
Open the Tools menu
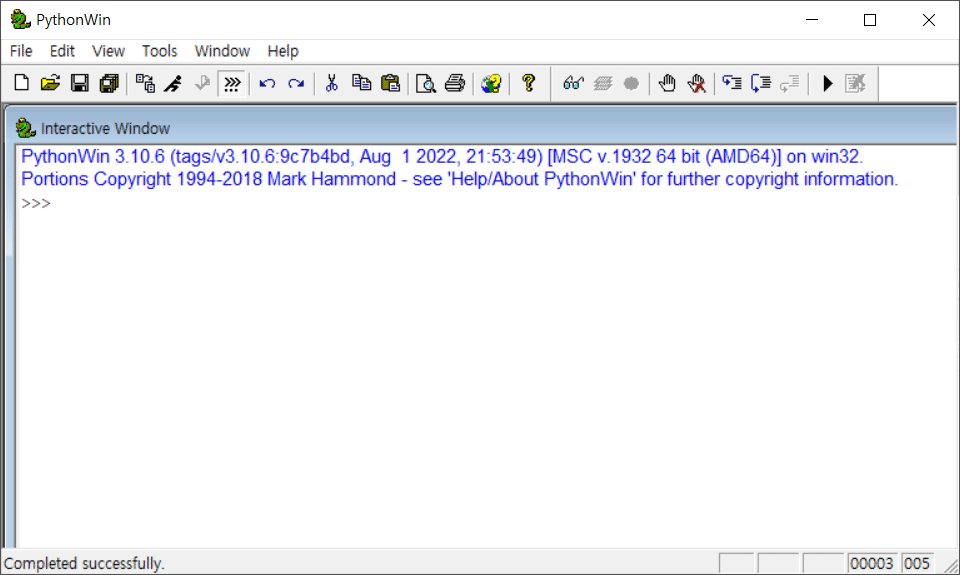(x=159, y=51)
